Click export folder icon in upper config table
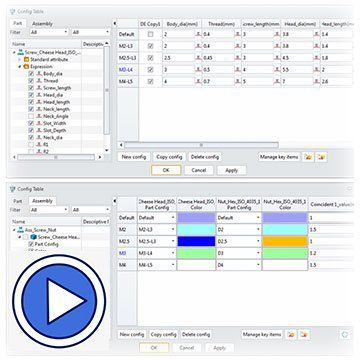The image size is (360, 360). coord(321,157)
